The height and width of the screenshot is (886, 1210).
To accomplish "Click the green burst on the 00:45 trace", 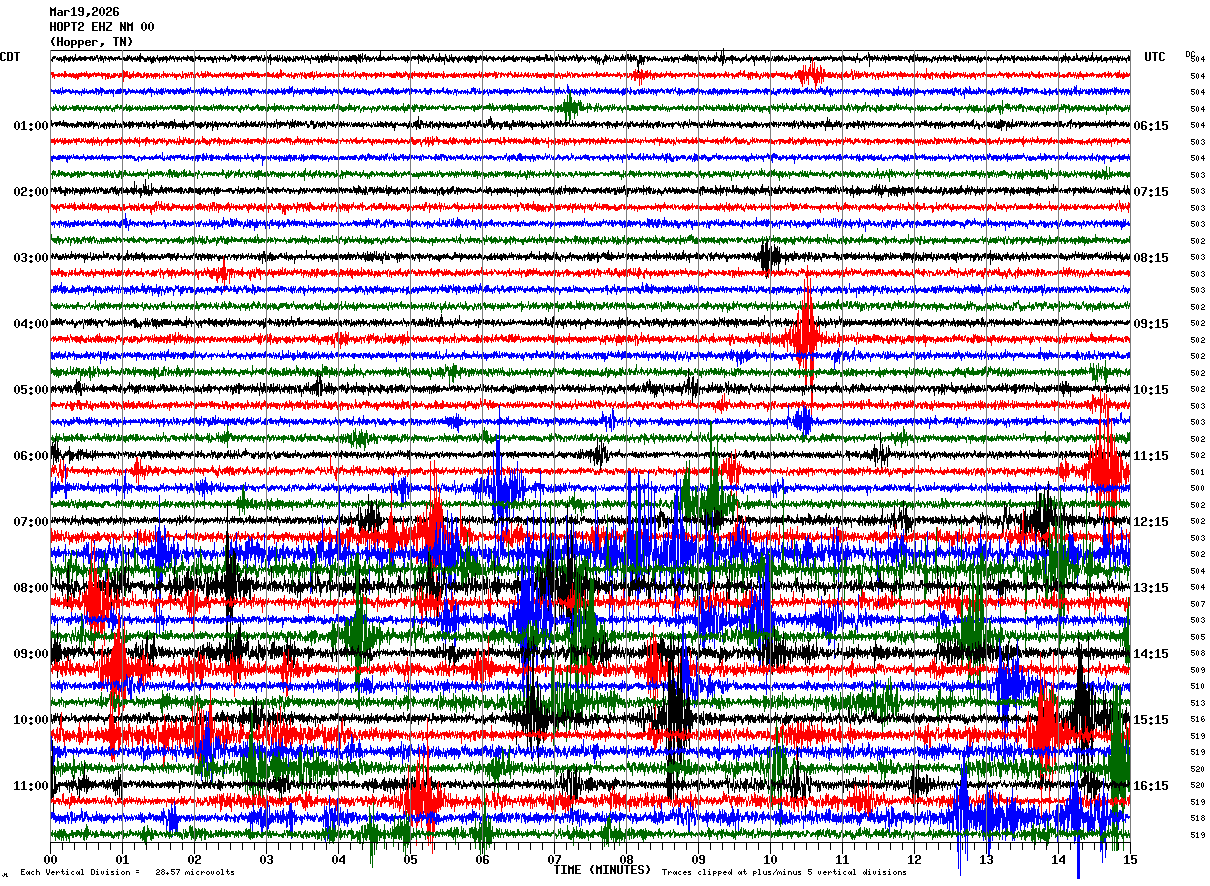I will 571,107.
